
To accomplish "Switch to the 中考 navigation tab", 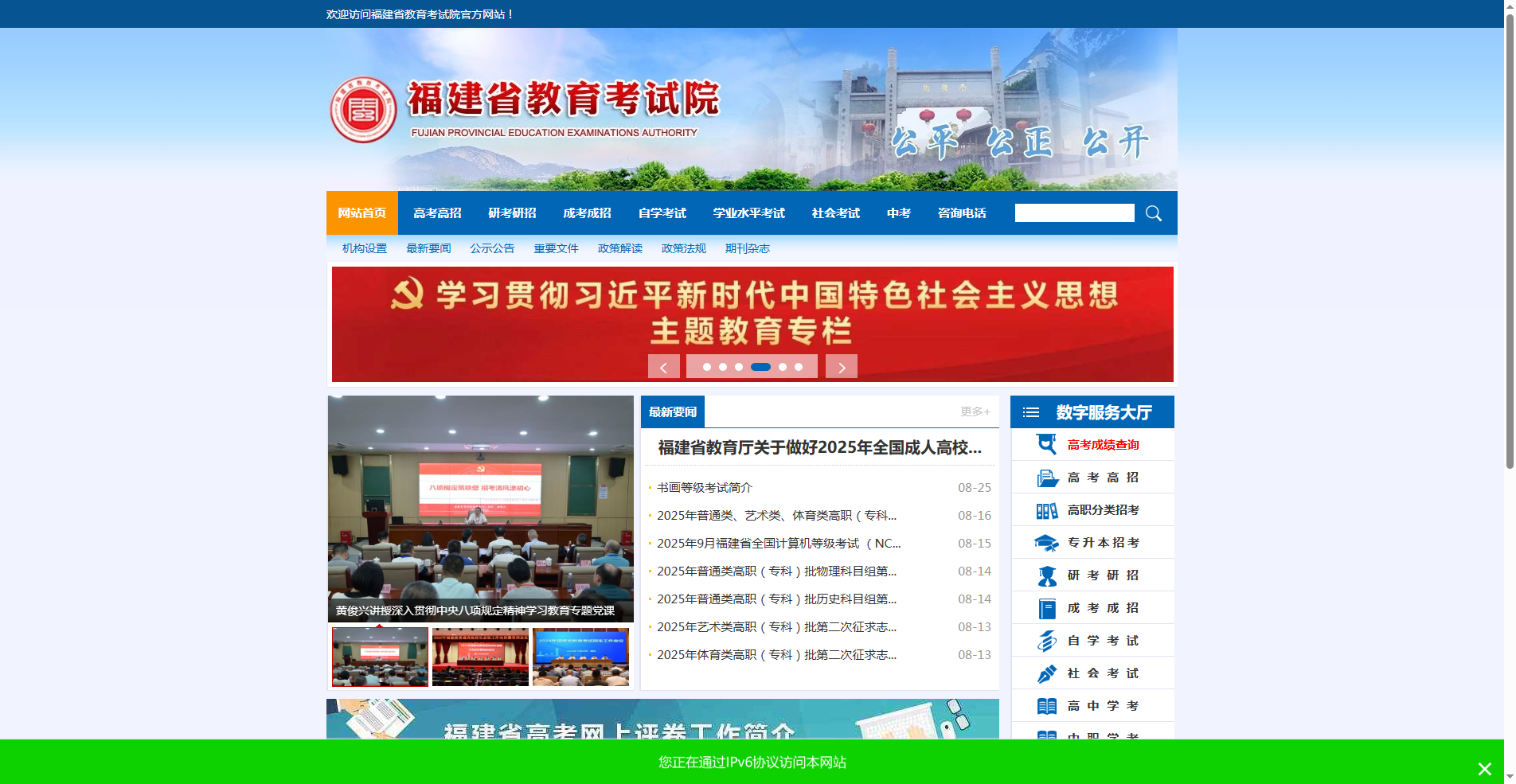I will point(898,213).
